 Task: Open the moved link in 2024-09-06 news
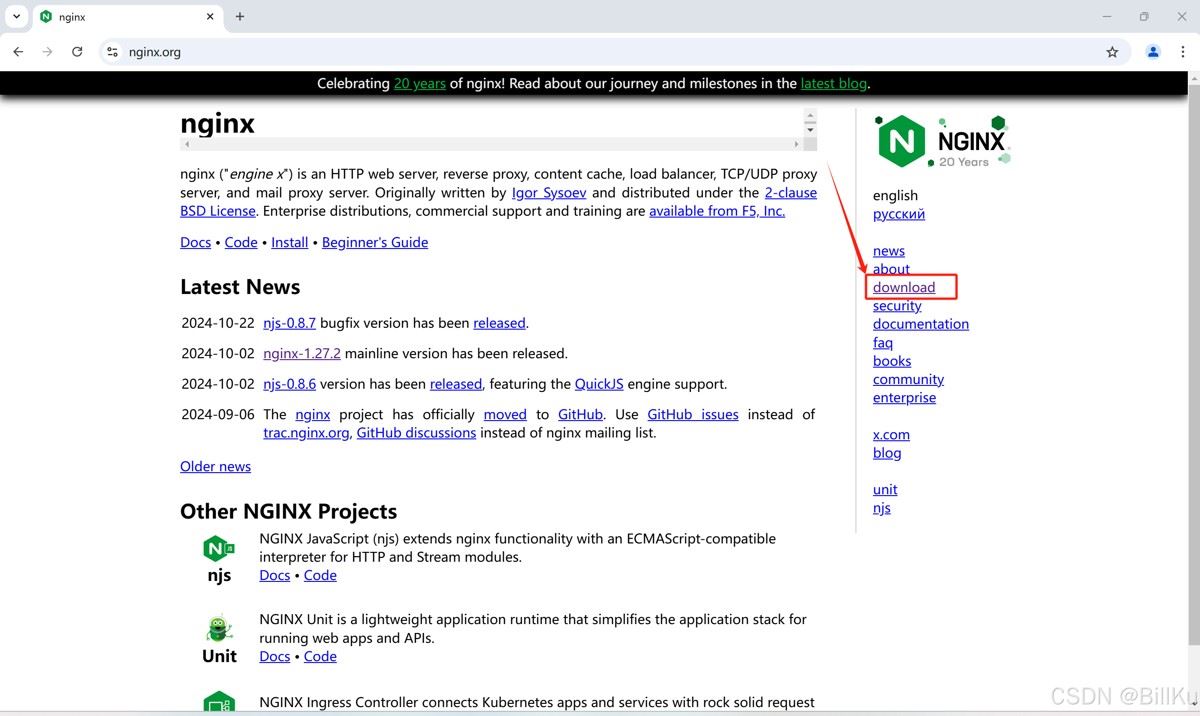(x=505, y=414)
